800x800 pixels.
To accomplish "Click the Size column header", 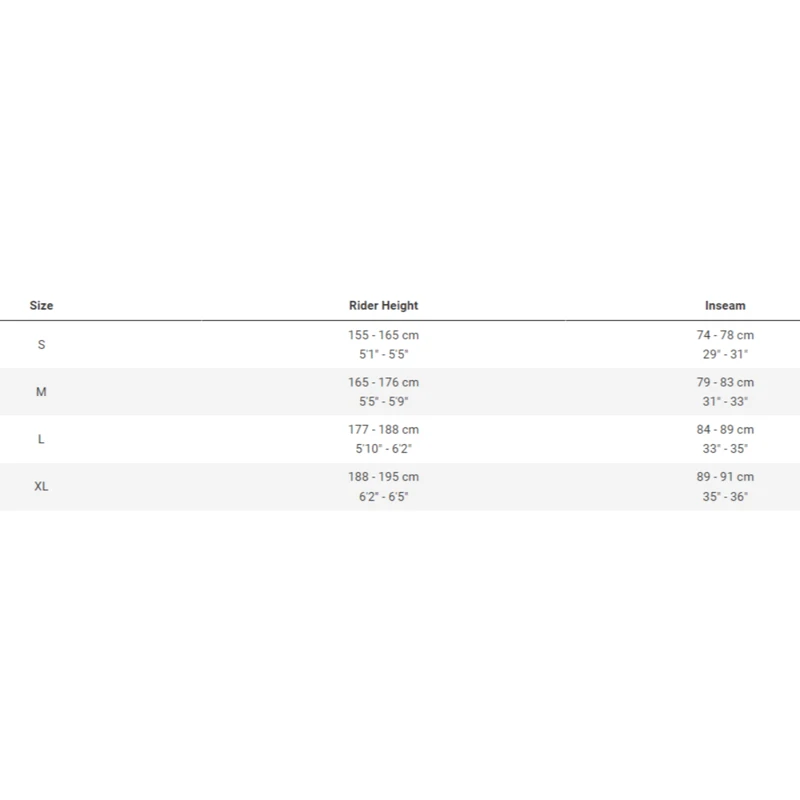I will [41, 305].
